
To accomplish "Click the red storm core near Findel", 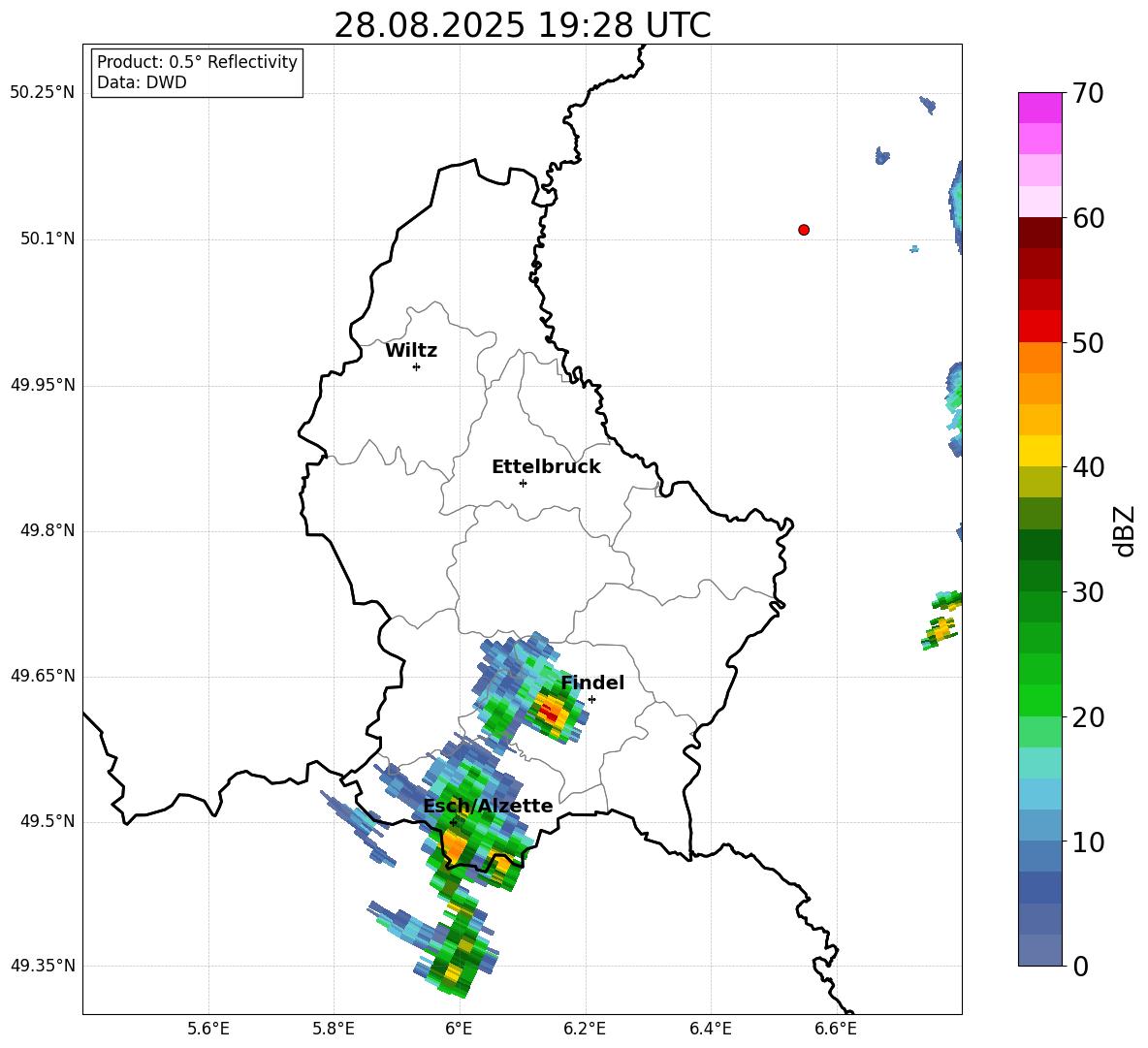I will point(551,711).
